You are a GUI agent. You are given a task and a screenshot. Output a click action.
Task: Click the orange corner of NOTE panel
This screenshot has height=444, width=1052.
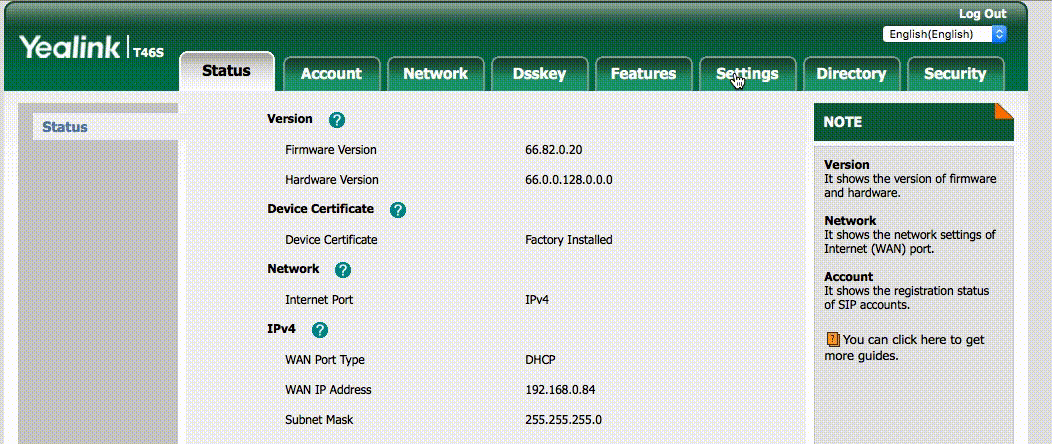[x=1003, y=112]
